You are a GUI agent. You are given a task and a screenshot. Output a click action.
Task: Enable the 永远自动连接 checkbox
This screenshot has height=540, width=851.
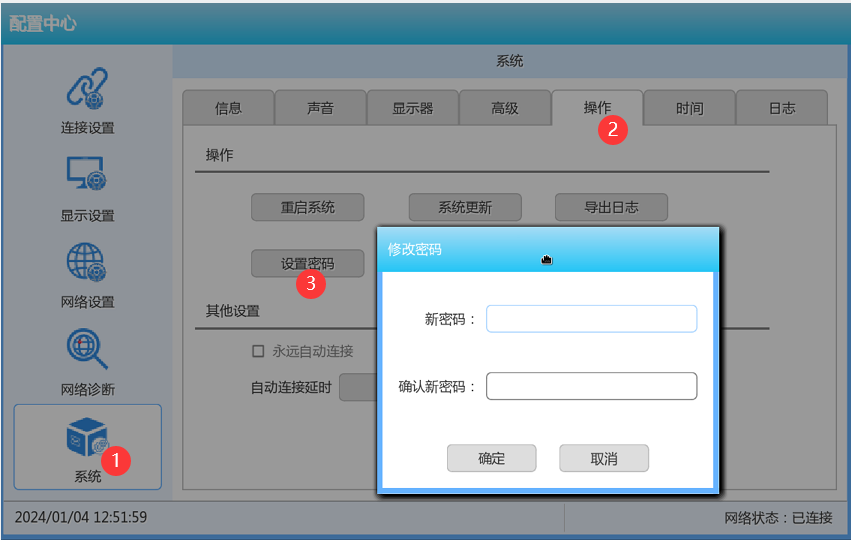pyautogui.click(x=258, y=351)
